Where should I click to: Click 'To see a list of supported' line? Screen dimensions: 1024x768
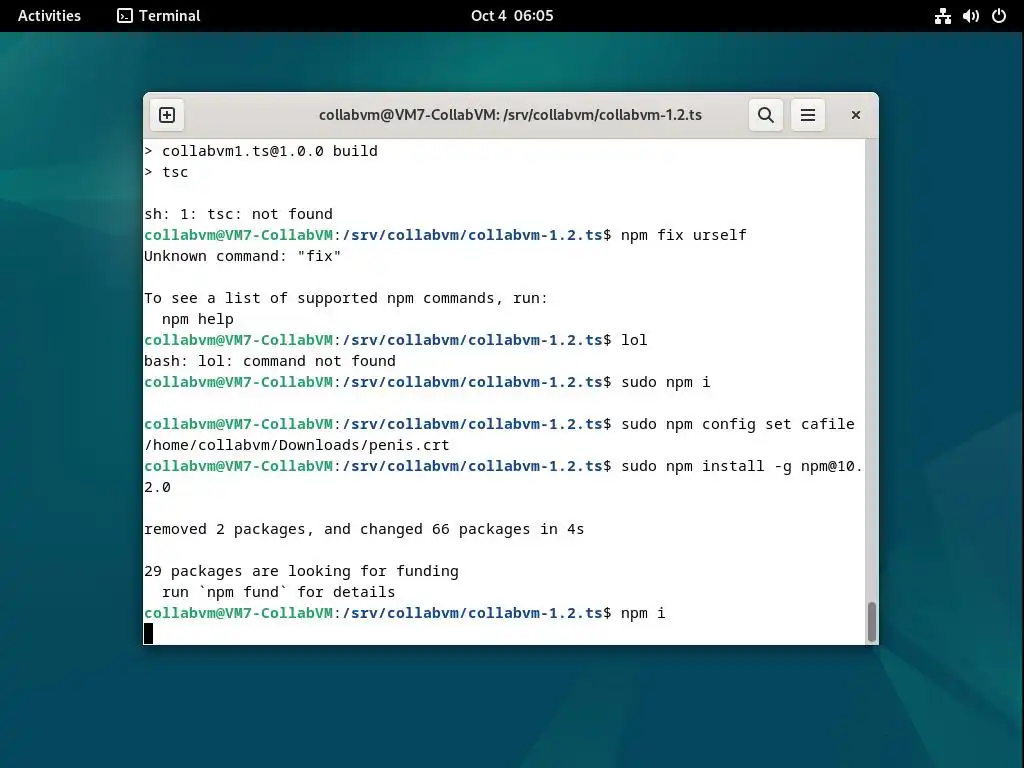pyautogui.click(x=345, y=298)
